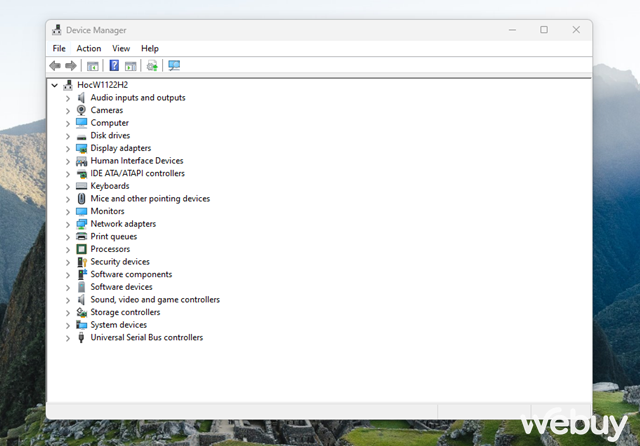640x446 pixels.
Task: Open the View menu
Action: tap(121, 48)
